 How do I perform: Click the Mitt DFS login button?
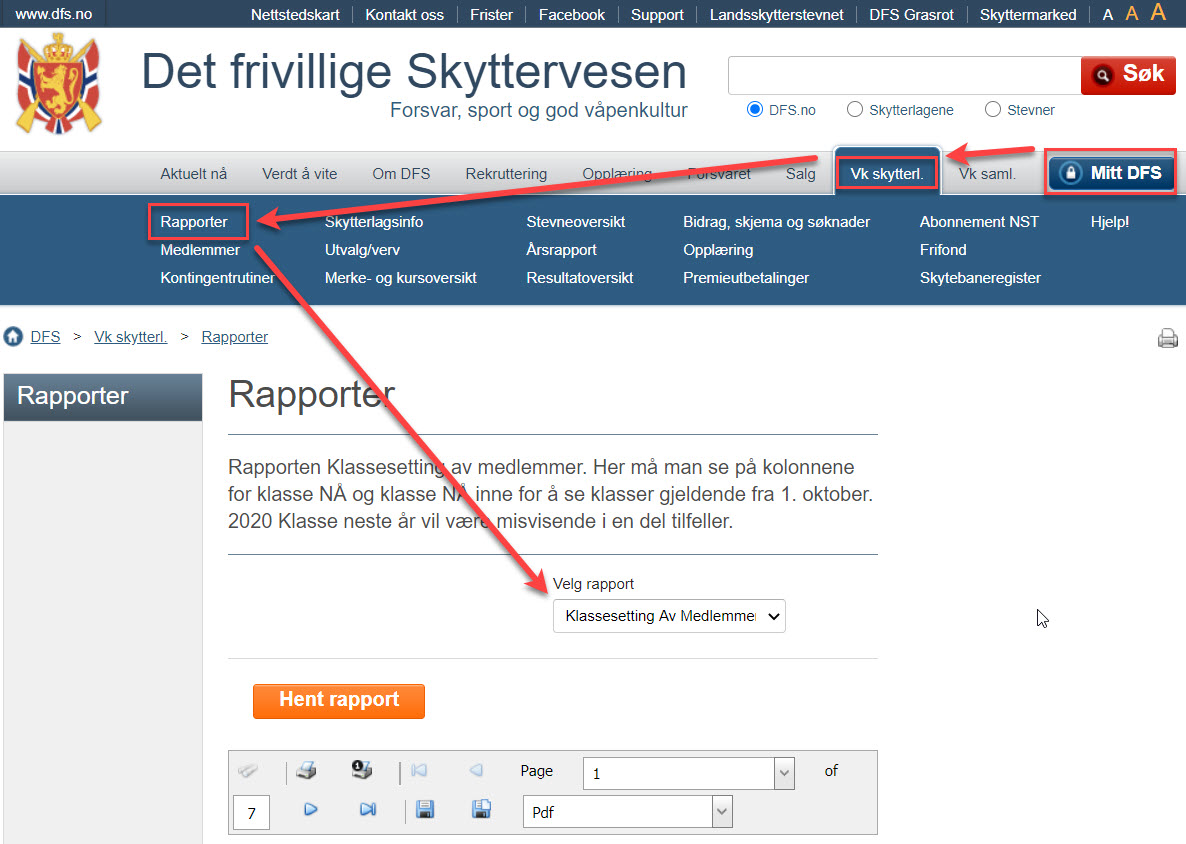(1110, 173)
